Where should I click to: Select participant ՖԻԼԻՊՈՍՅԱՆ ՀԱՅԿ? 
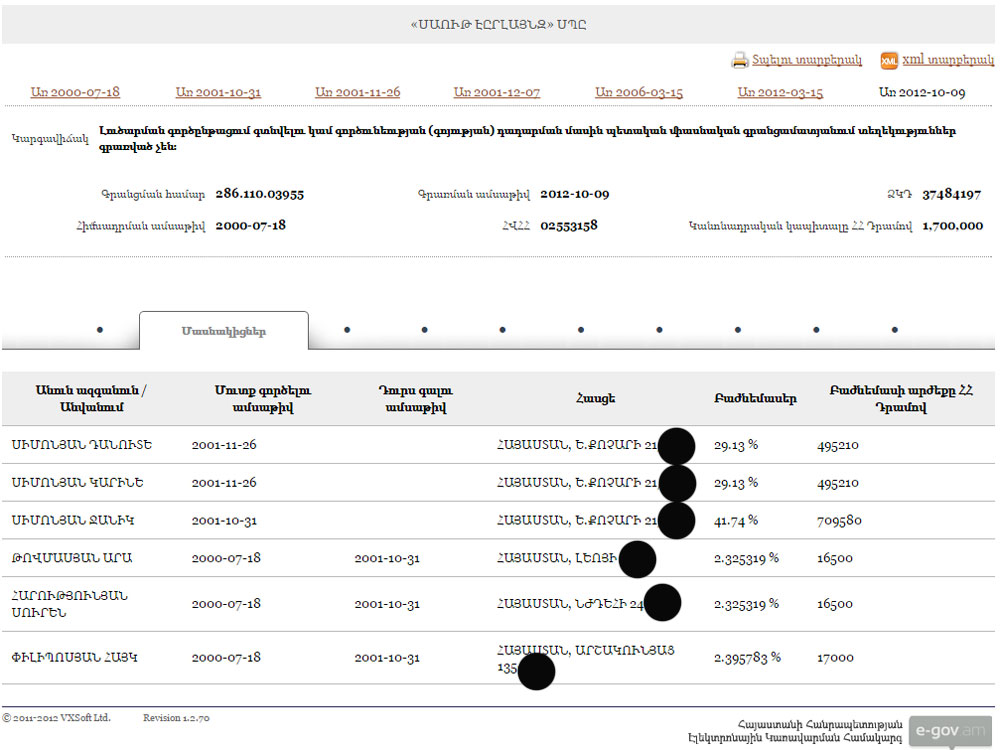pyautogui.click(x=74, y=658)
